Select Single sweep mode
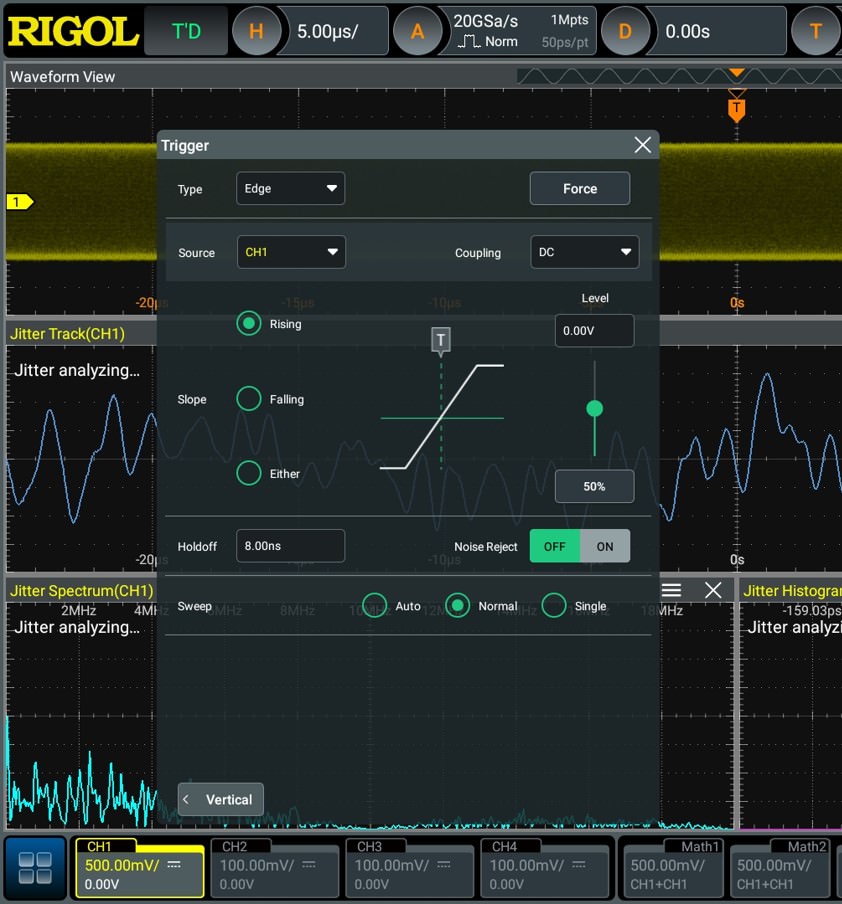This screenshot has width=842, height=904. (x=554, y=605)
